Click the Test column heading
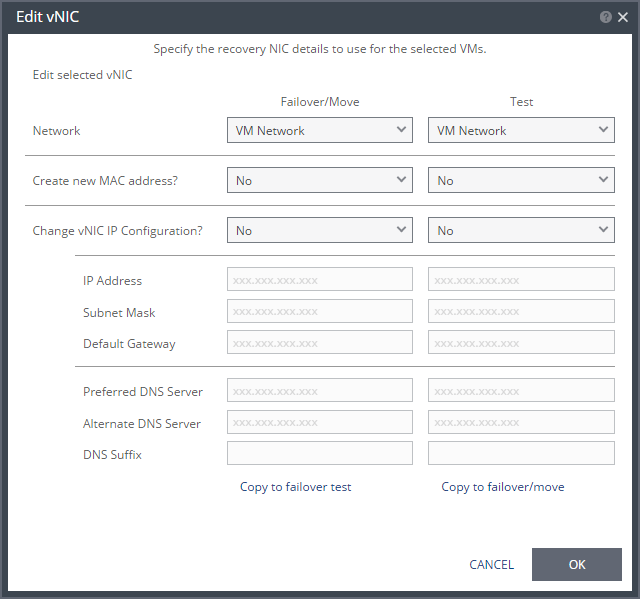Image resolution: width=640 pixels, height=599 pixels. coord(522,102)
